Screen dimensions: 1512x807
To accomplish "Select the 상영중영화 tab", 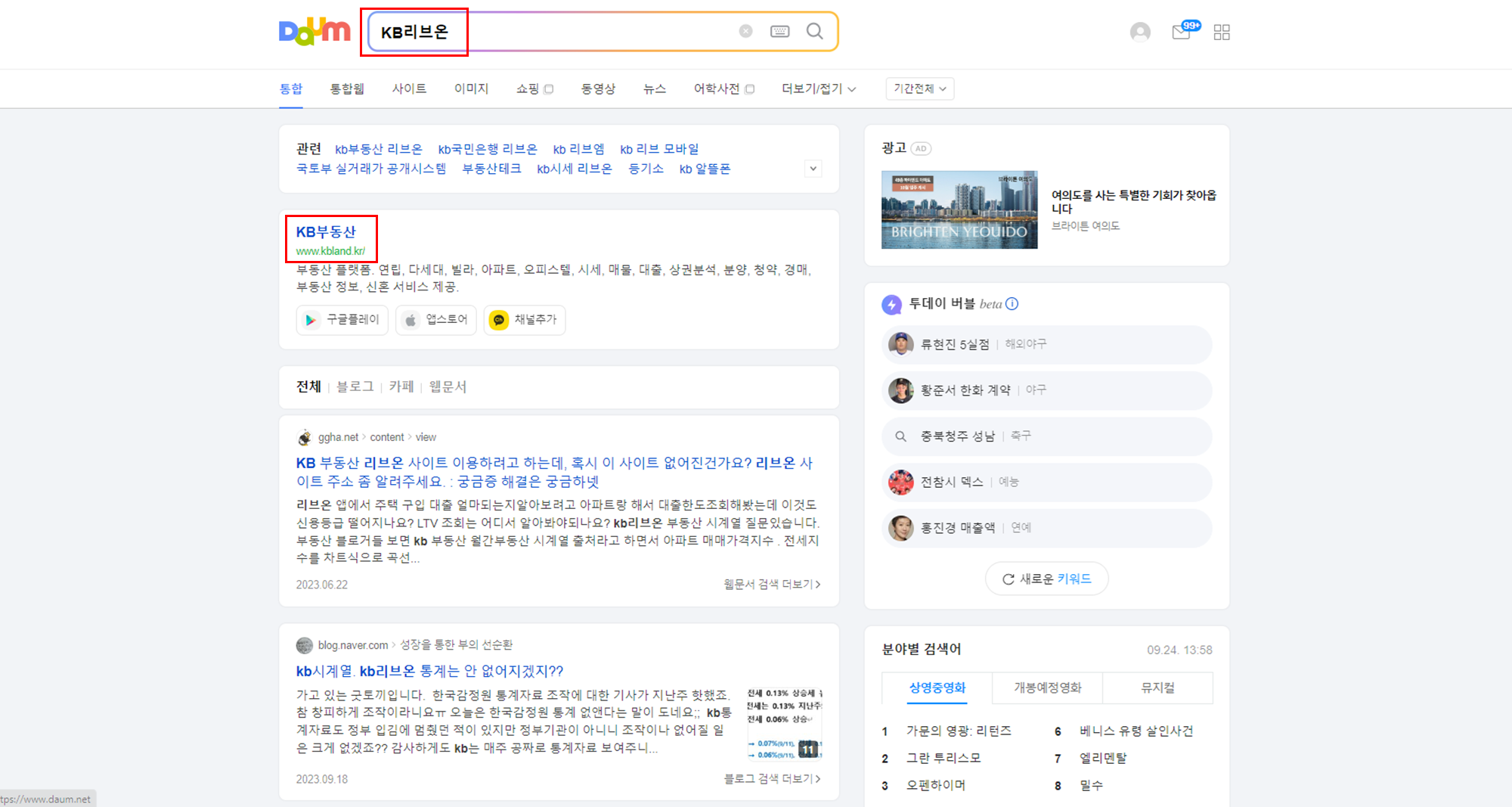I will (x=937, y=688).
